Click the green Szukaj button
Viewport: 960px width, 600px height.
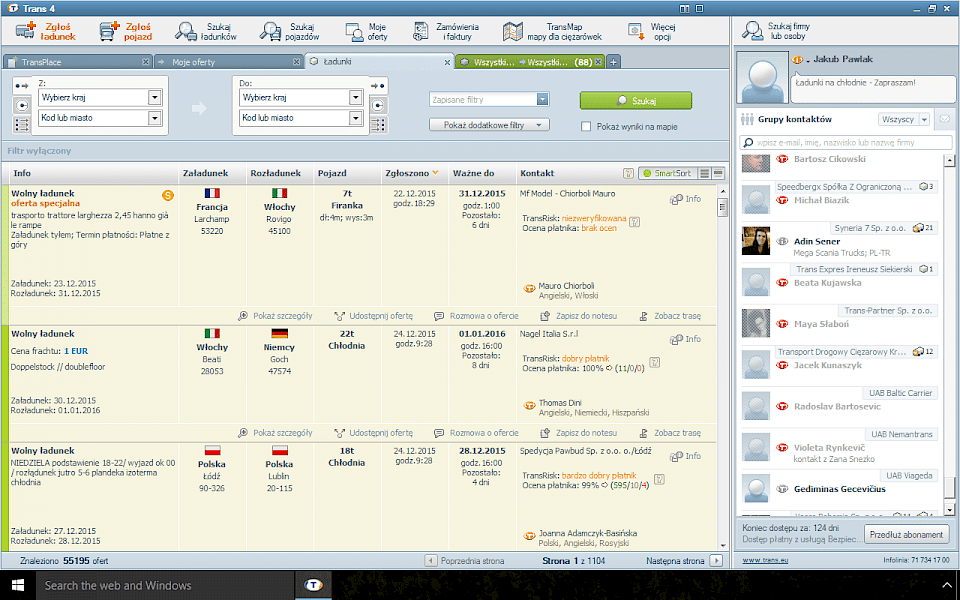pos(636,100)
